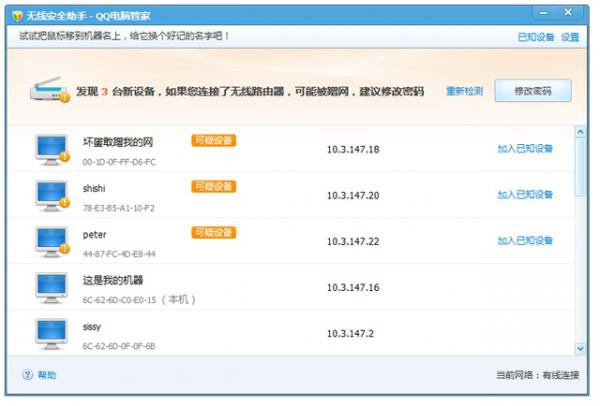
Task: Click MAC address 78-E3-B5-A1-10-F2
Action: click(x=119, y=208)
